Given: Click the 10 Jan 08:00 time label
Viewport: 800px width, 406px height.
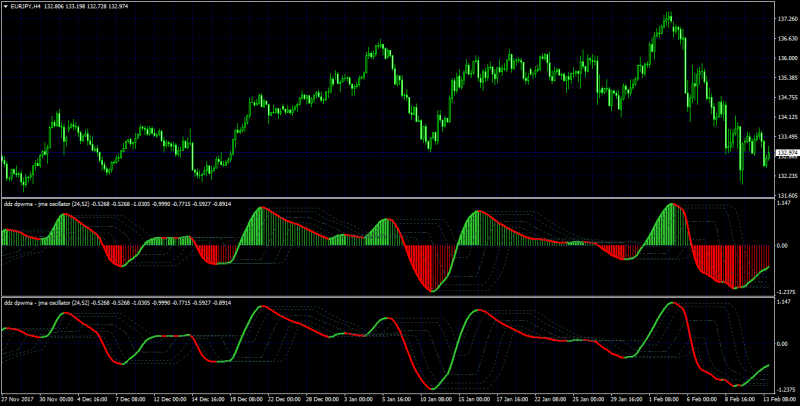Looking at the screenshot, I should point(436,400).
